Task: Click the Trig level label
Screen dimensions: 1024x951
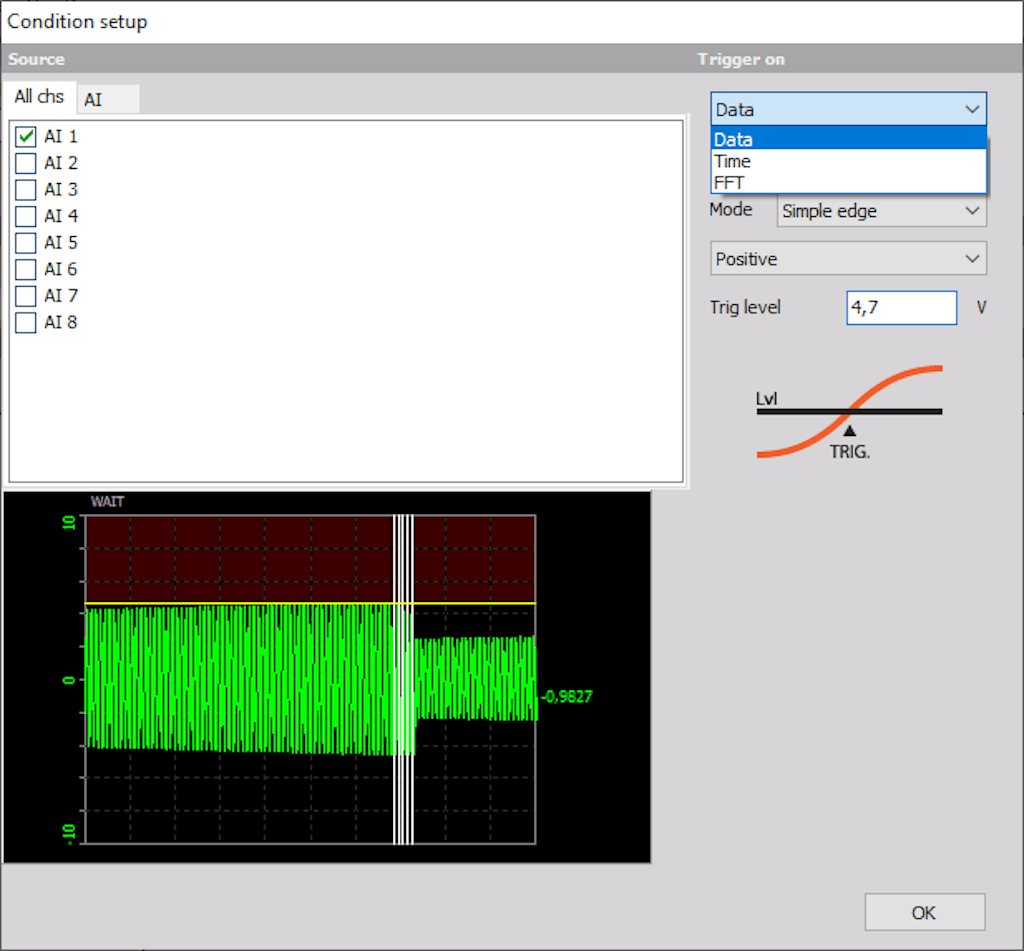Action: (x=745, y=307)
